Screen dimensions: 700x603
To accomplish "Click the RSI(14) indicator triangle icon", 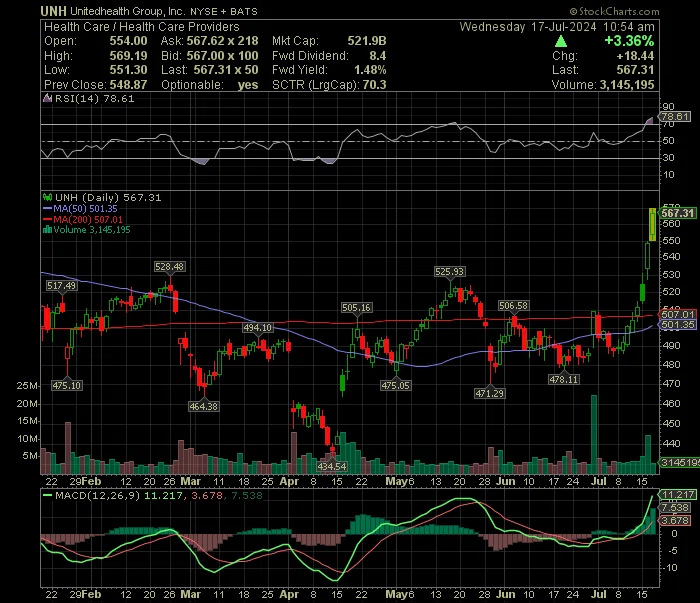I will click(x=47, y=99).
